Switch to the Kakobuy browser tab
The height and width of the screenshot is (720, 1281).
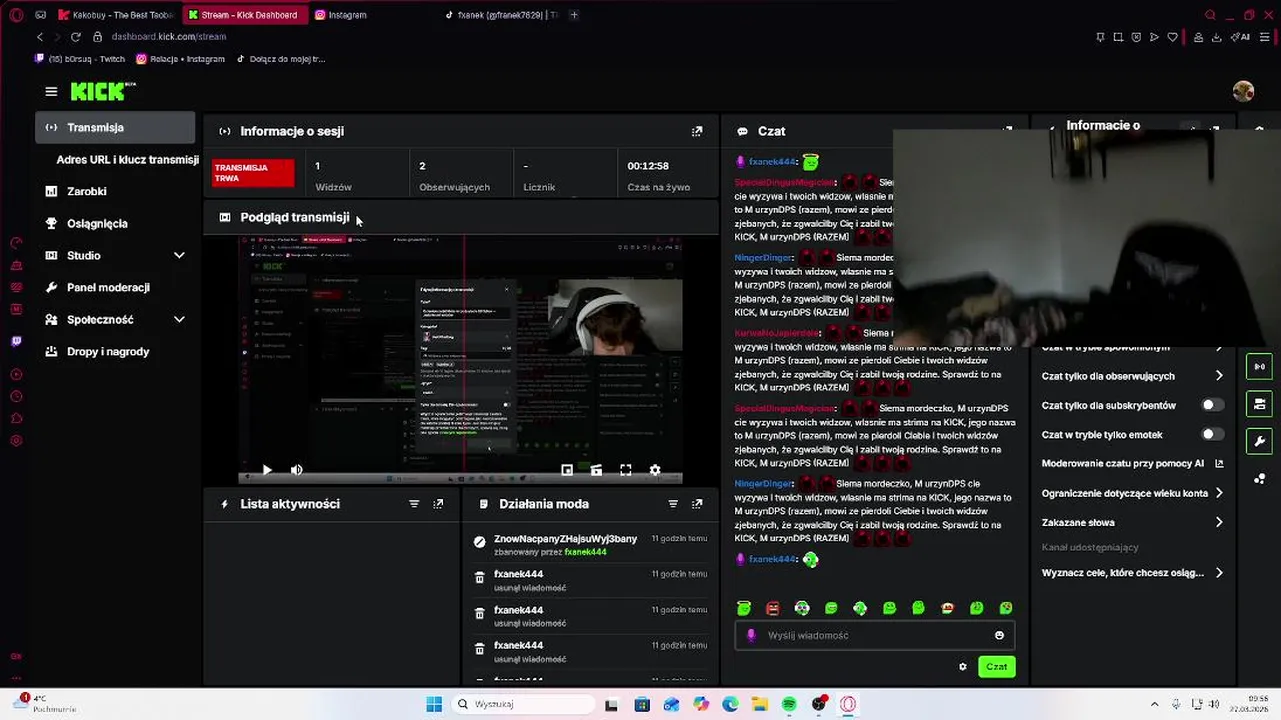[116, 15]
